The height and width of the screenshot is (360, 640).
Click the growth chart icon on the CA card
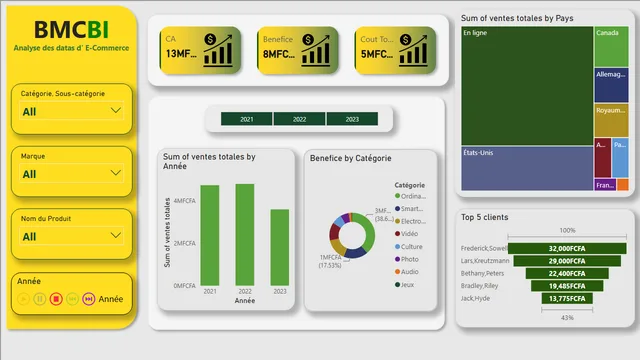(x=218, y=50)
